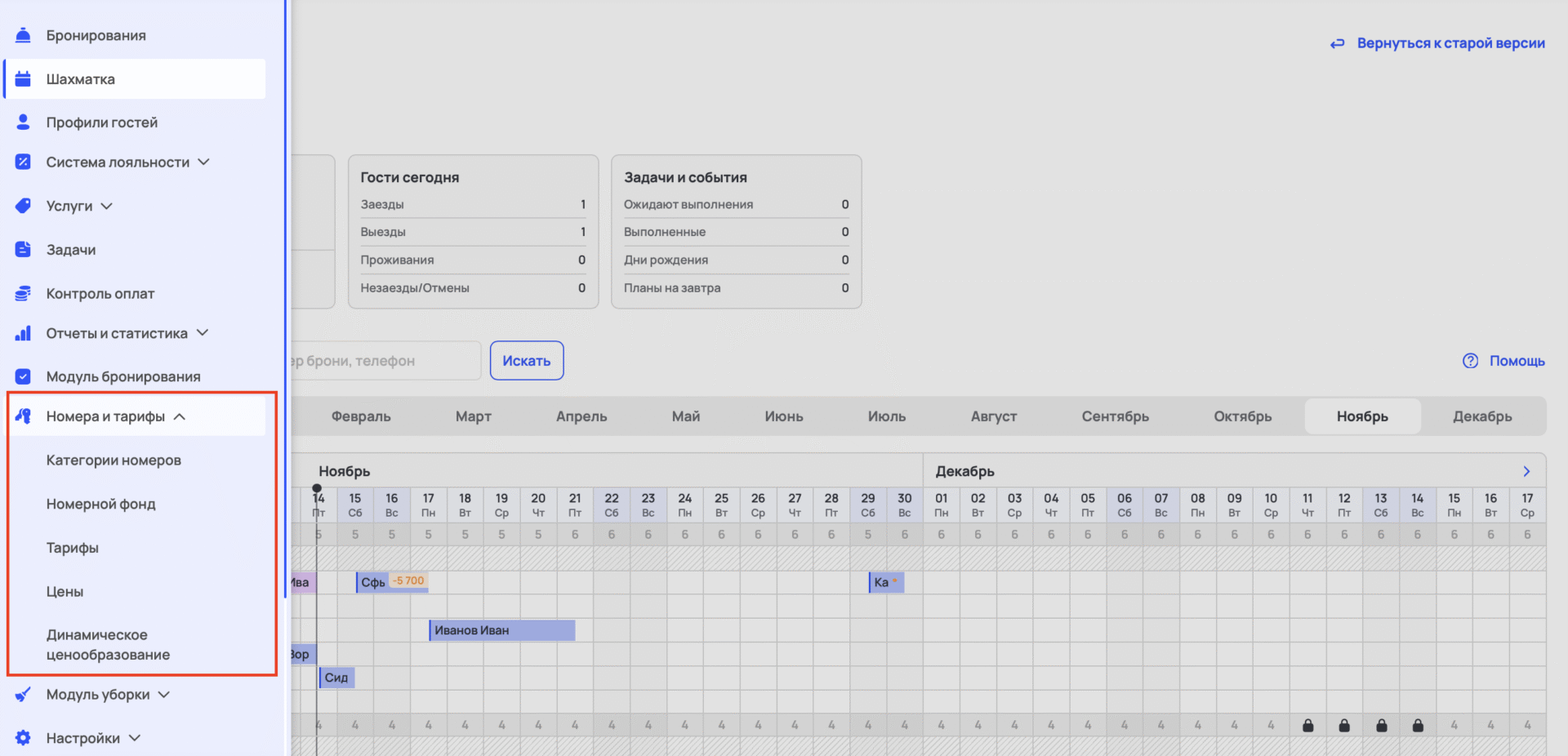The image size is (1568, 756).
Task: Select the Октябрь month tab
Action: [x=1242, y=416]
